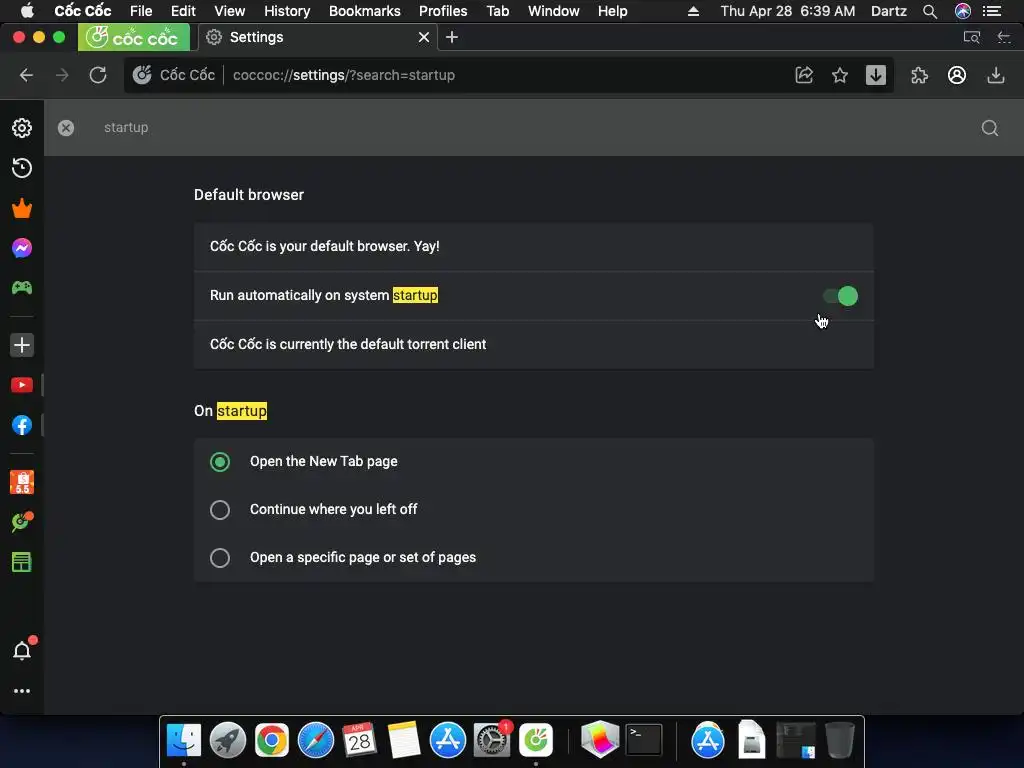Image resolution: width=1024 pixels, height=768 pixels.
Task: Share this page from the address bar
Action: (804, 75)
